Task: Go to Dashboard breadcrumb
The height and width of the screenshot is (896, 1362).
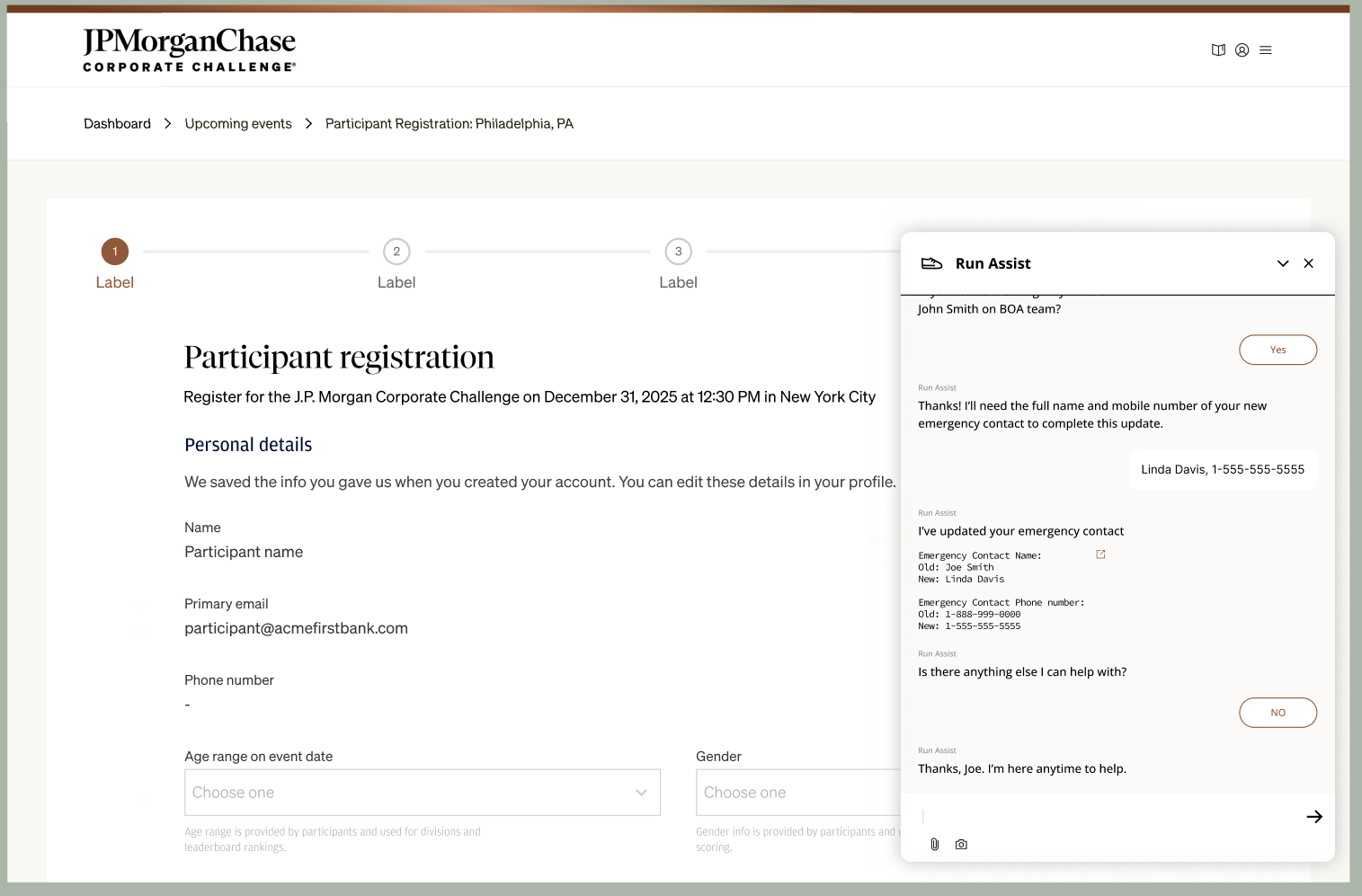Action: [117, 124]
